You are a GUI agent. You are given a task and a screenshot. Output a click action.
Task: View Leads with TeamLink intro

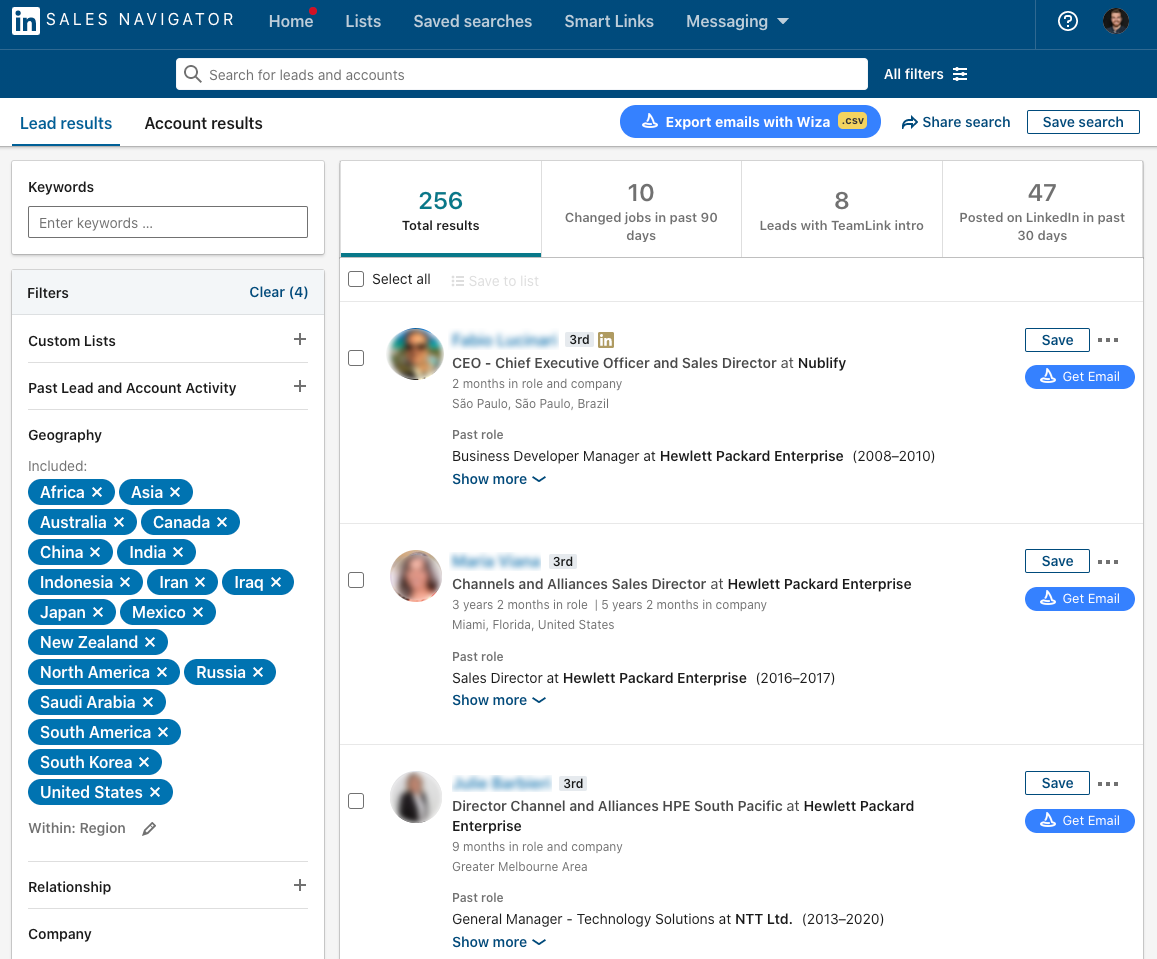click(841, 210)
